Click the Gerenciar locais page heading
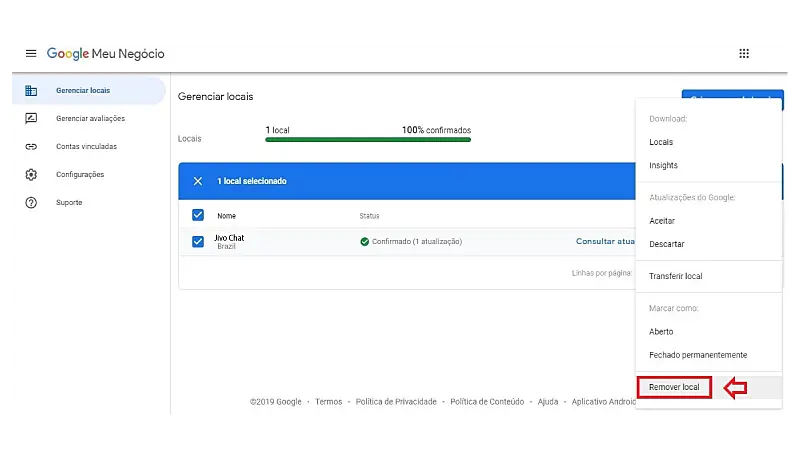Screen dimensions: 800x450 215,96
